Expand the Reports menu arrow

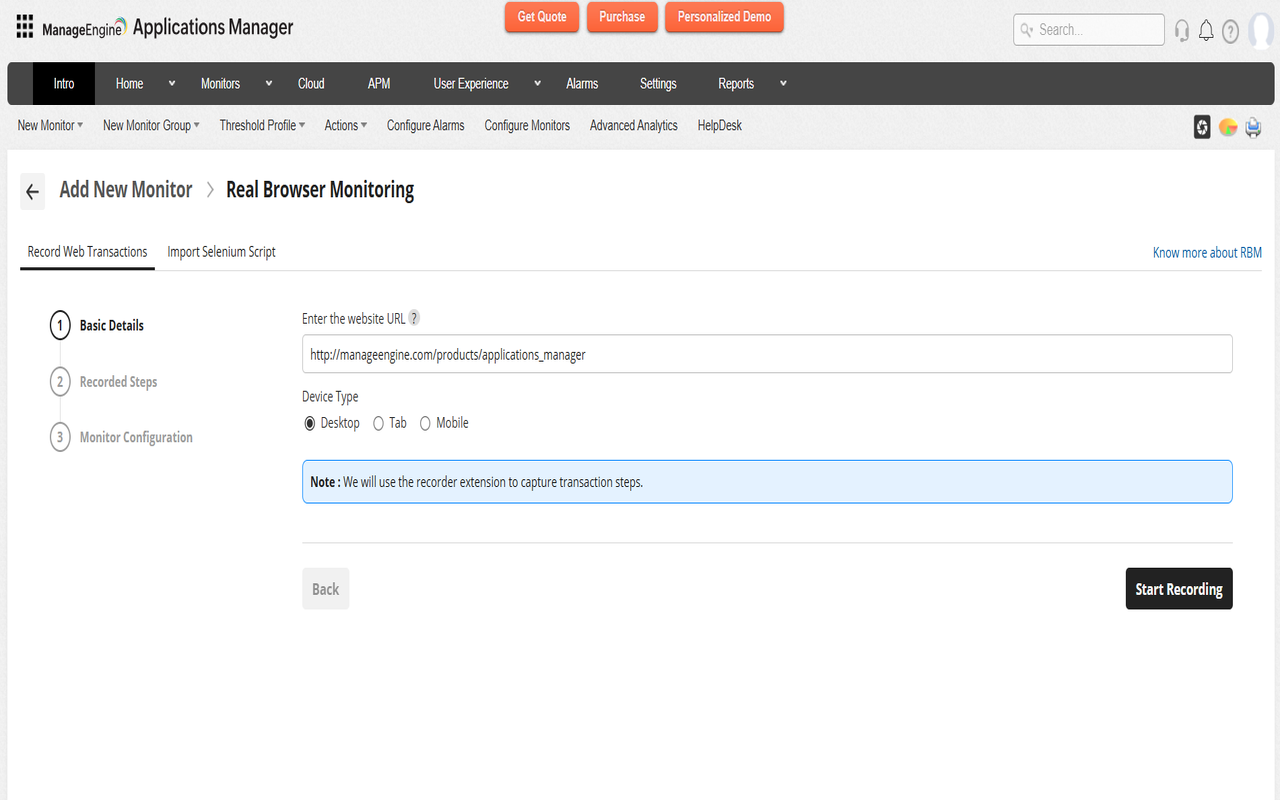pos(783,83)
